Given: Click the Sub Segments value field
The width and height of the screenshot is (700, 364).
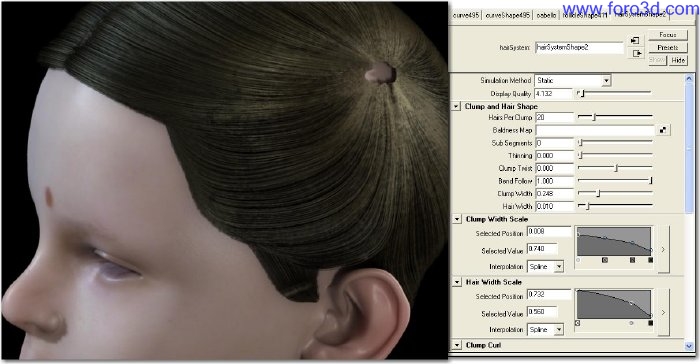Looking at the screenshot, I should pos(554,143).
